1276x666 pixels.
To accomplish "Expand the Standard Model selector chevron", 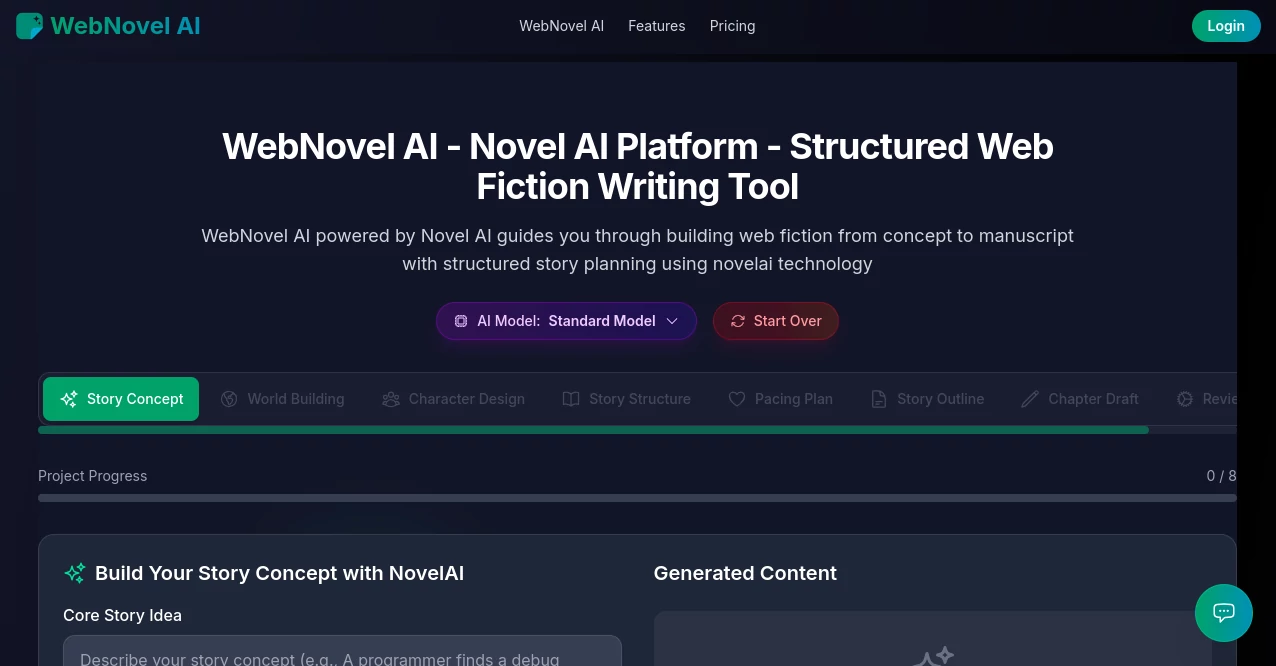I will 672,321.
